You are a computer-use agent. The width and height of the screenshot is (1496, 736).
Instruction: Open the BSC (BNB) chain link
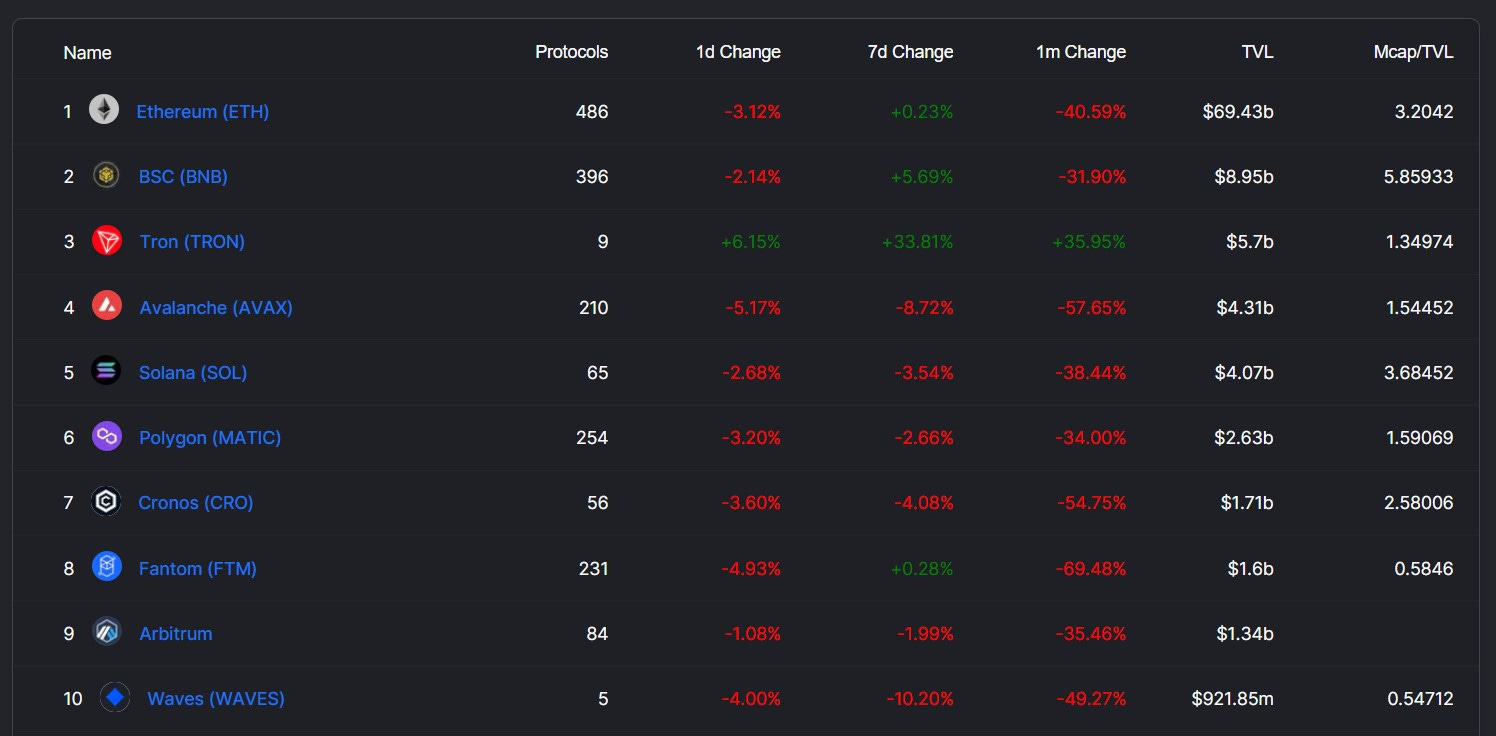coord(183,177)
